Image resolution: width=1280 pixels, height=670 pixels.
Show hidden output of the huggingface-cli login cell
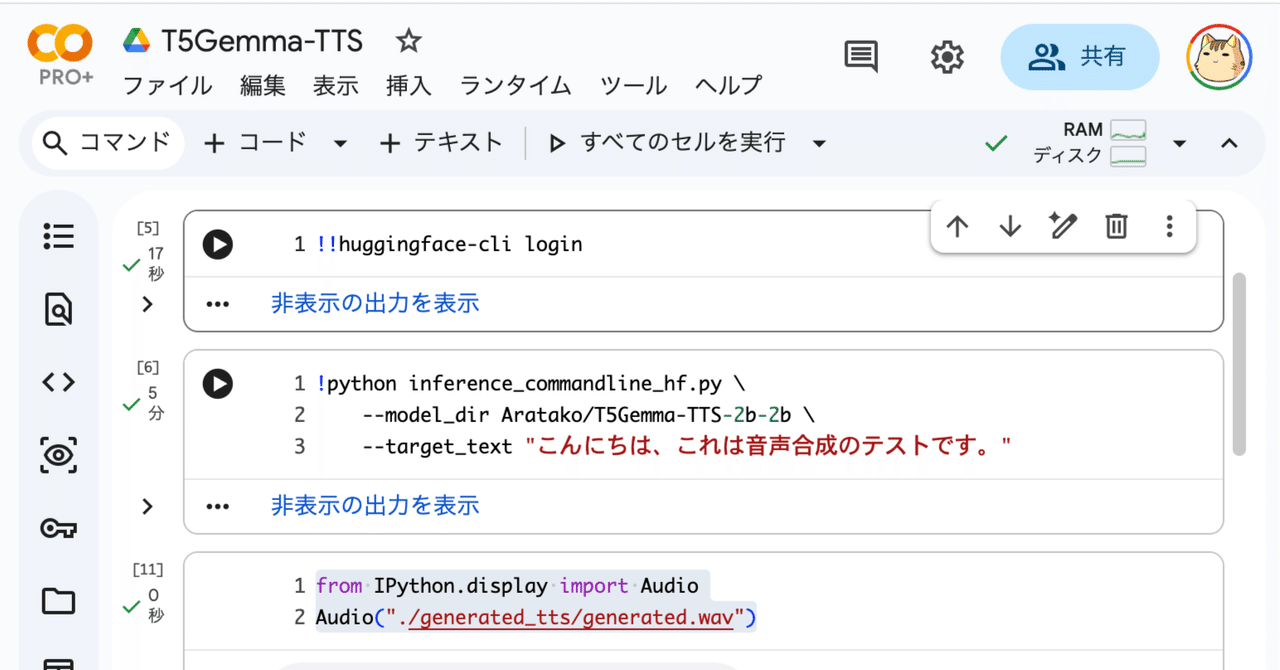click(374, 303)
